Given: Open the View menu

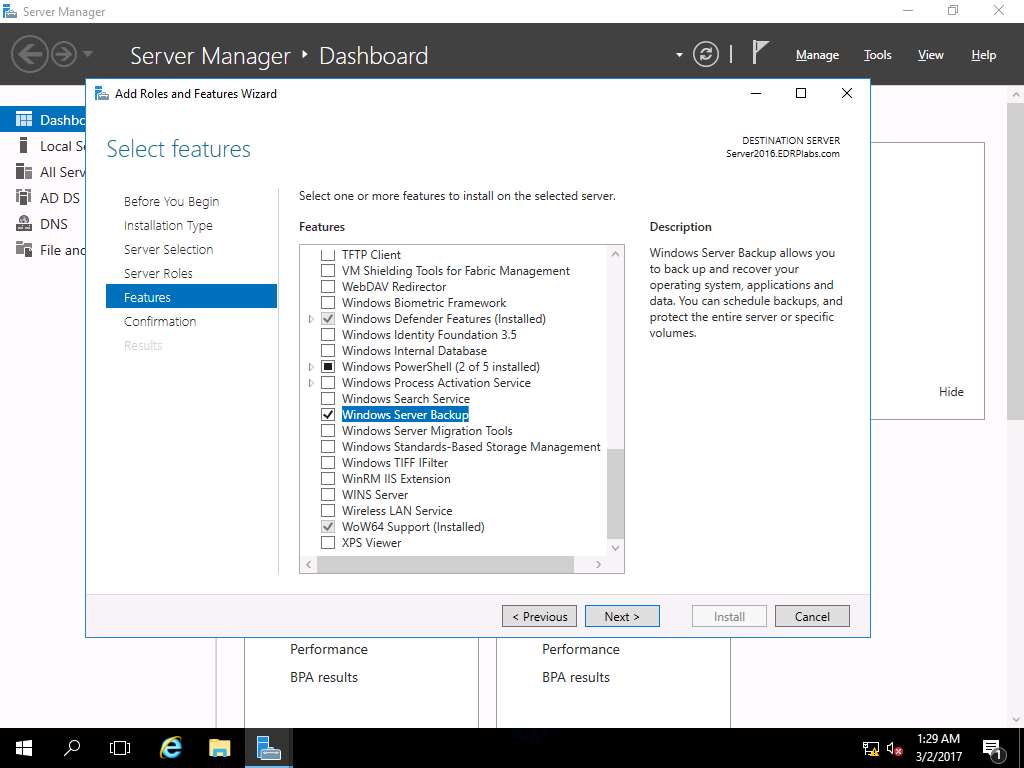Looking at the screenshot, I should [x=931, y=55].
